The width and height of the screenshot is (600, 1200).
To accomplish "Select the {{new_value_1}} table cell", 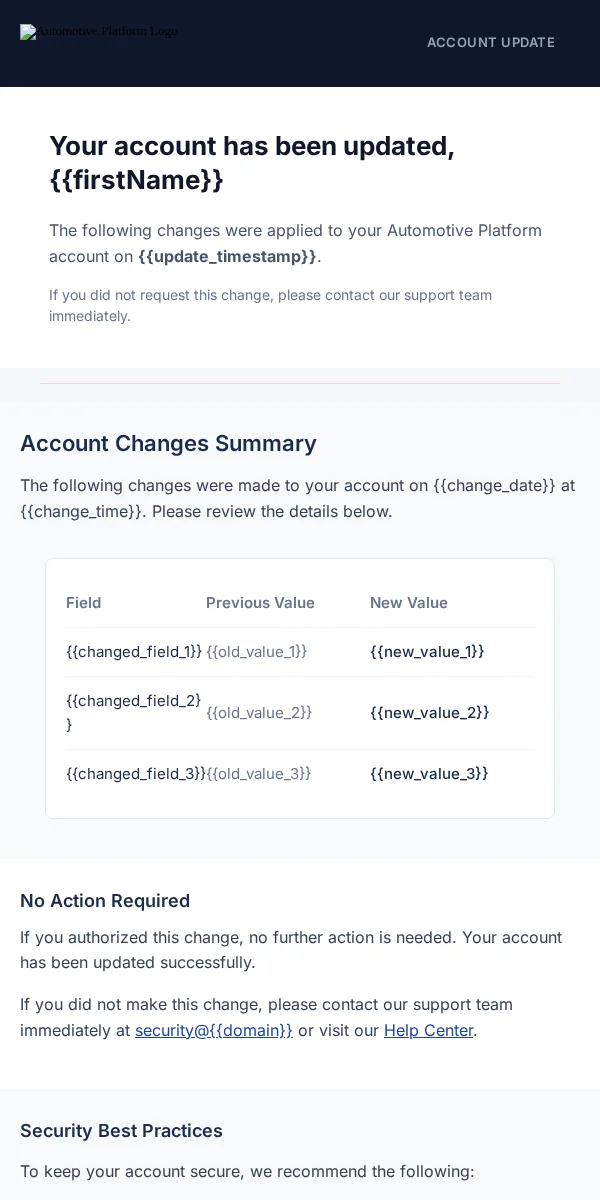I will tap(427, 652).
